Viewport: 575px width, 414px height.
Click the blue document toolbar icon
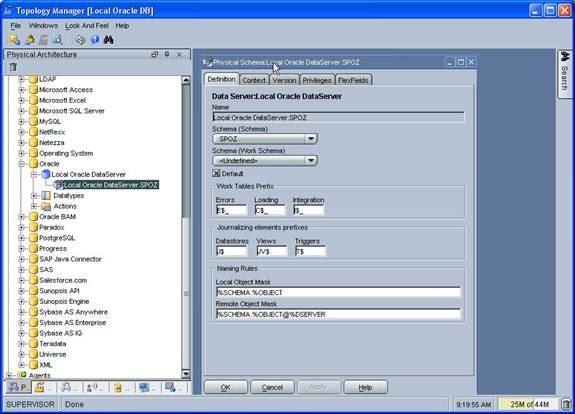58,40
